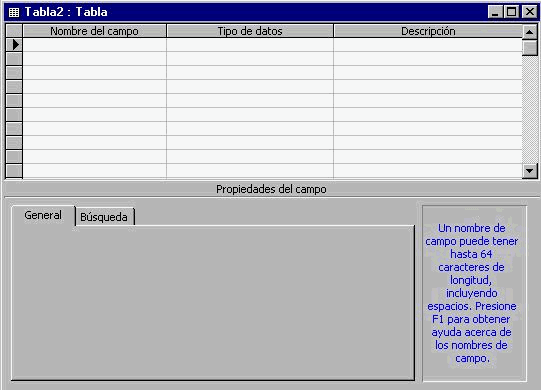This screenshot has height=390, width=541.
Task: Click the second row Tipo de datos cell
Action: click(250, 59)
